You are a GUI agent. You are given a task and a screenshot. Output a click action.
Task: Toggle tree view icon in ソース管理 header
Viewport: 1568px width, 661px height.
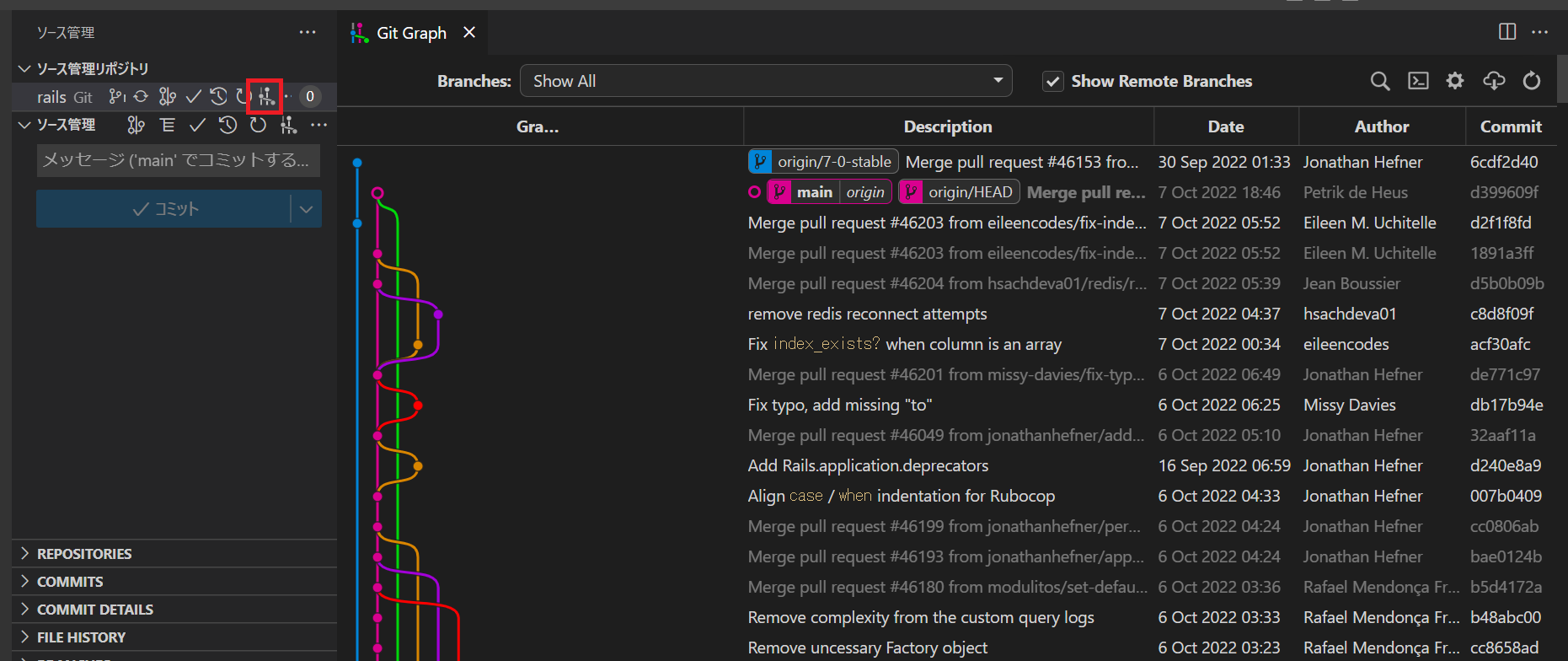pos(168,126)
